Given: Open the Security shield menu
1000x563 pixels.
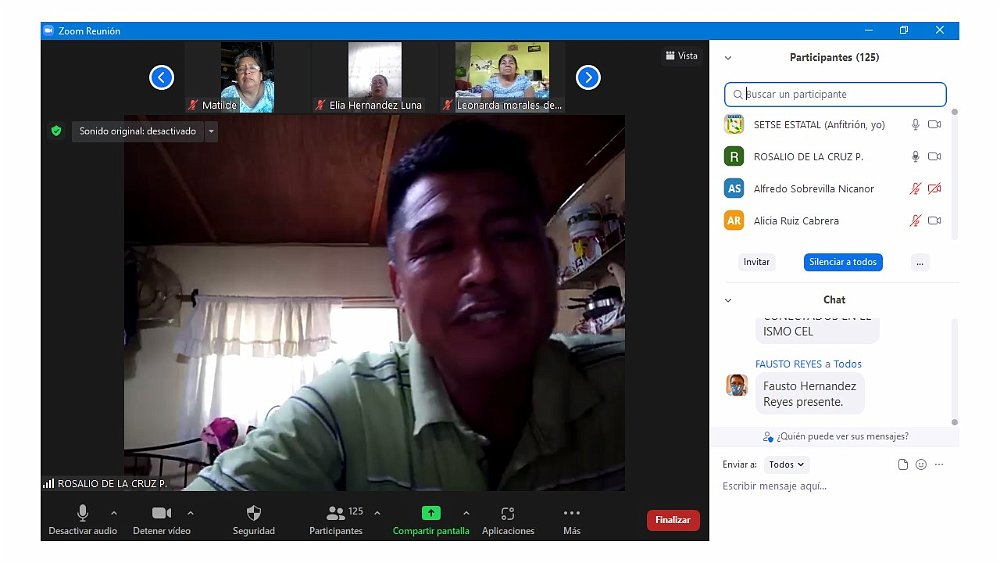Looking at the screenshot, I should (253, 514).
